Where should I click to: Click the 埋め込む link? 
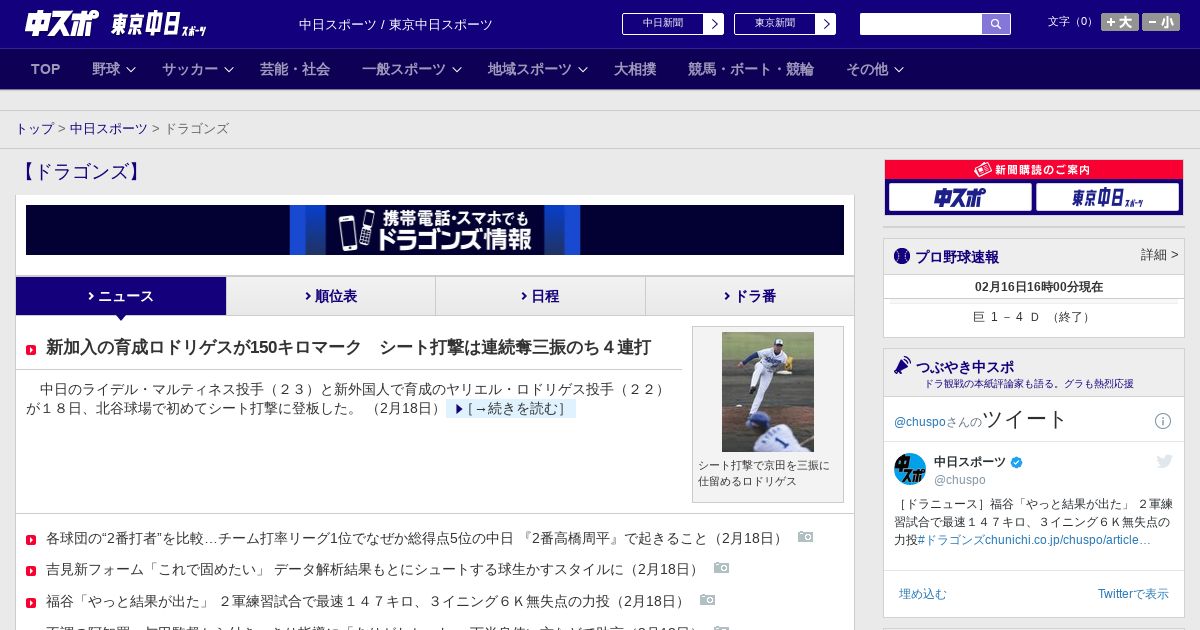pos(922,594)
